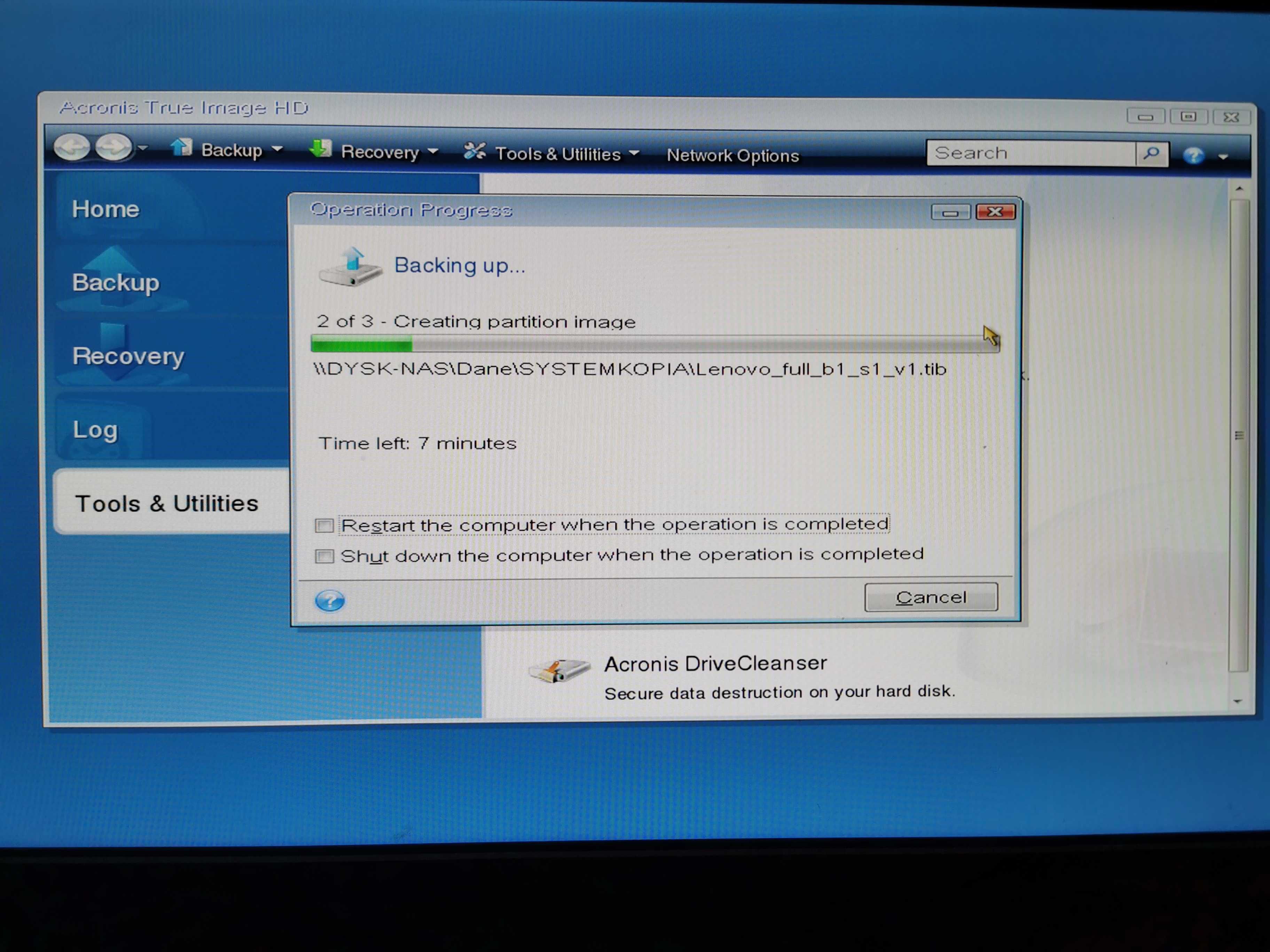Click the scrollbar down arrow

[x=1238, y=701]
